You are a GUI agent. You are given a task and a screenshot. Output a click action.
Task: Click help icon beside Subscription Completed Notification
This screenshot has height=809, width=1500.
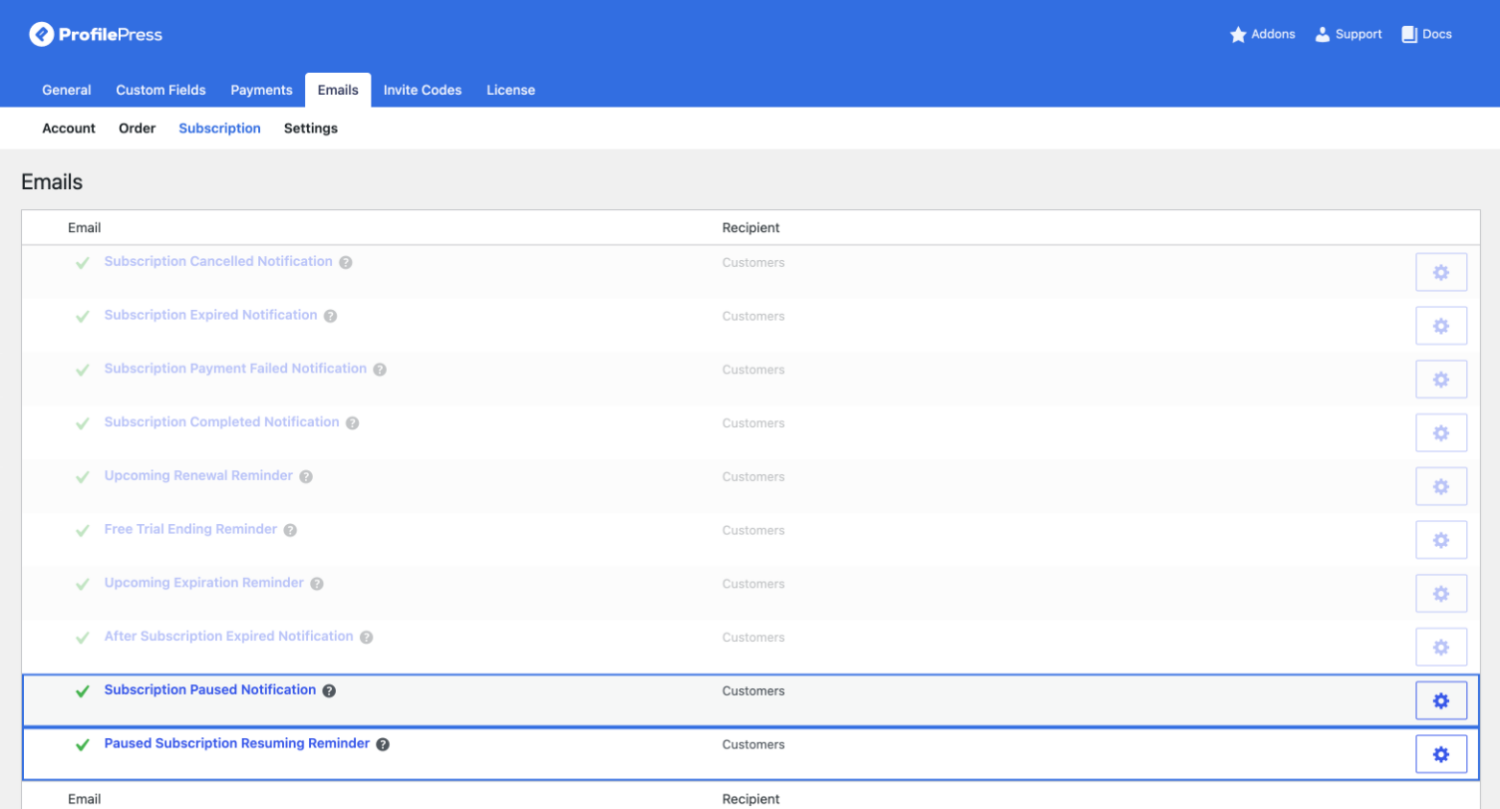tap(352, 423)
